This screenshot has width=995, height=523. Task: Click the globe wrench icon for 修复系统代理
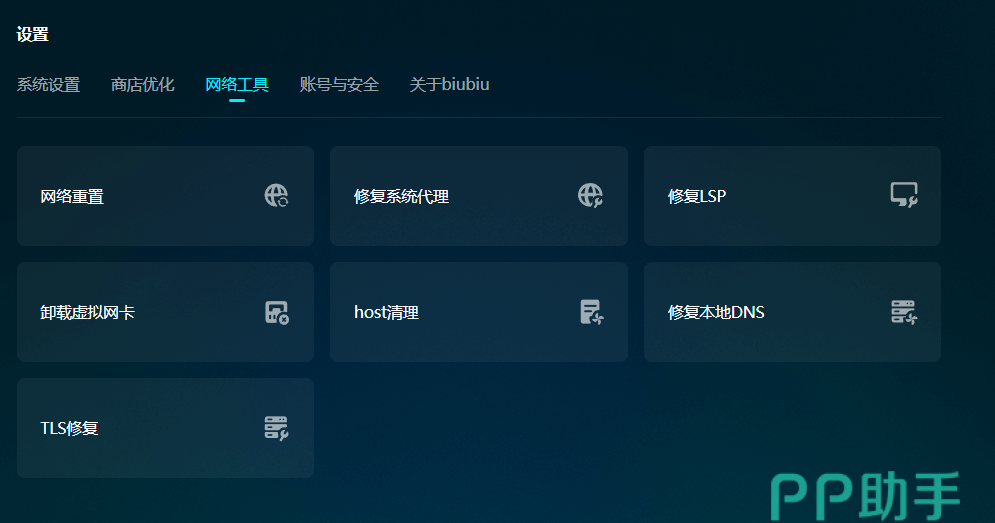coord(590,196)
